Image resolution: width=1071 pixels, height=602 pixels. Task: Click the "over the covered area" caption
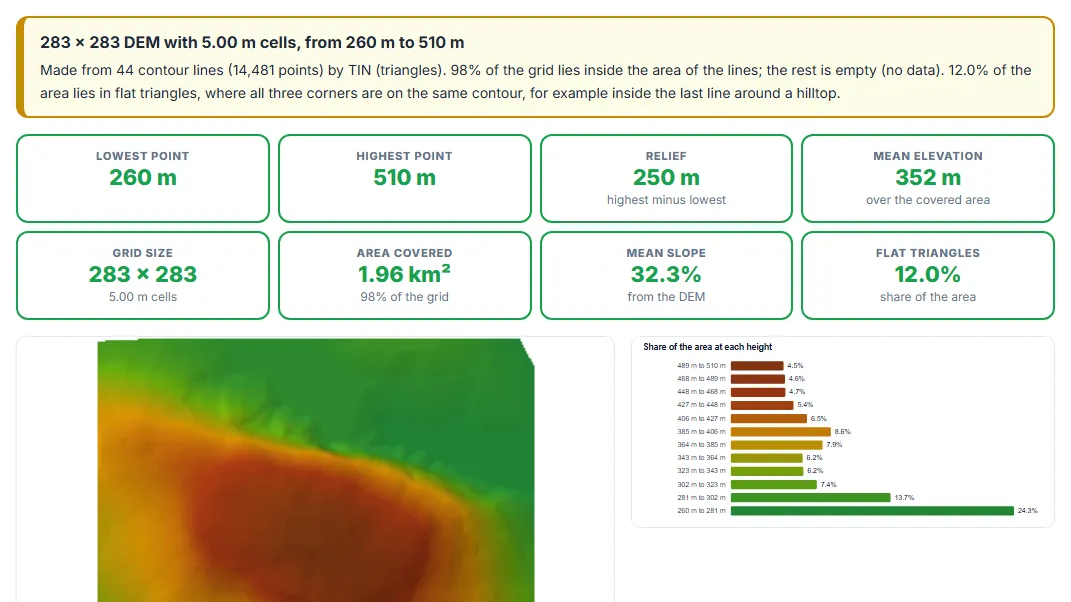pos(928,200)
